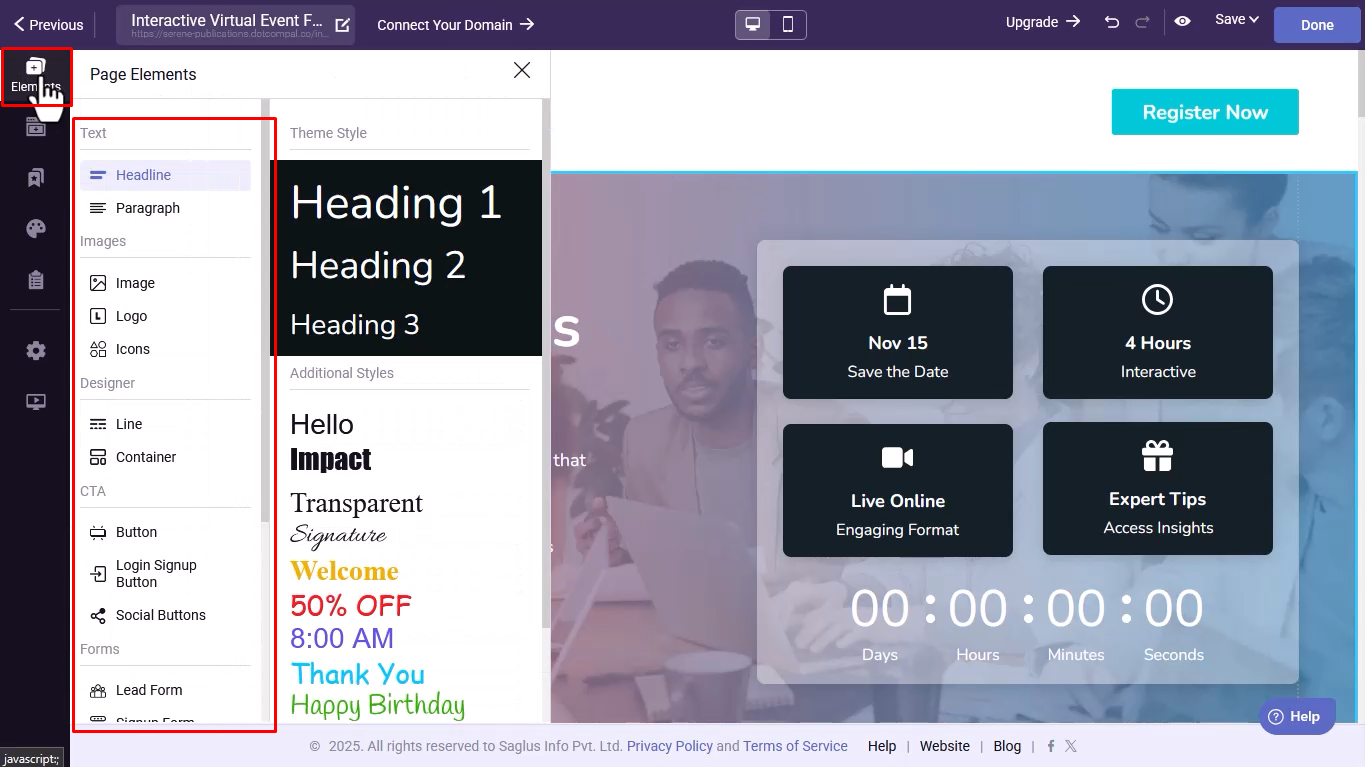Open the footer Facebook icon

pyautogui.click(x=1051, y=746)
